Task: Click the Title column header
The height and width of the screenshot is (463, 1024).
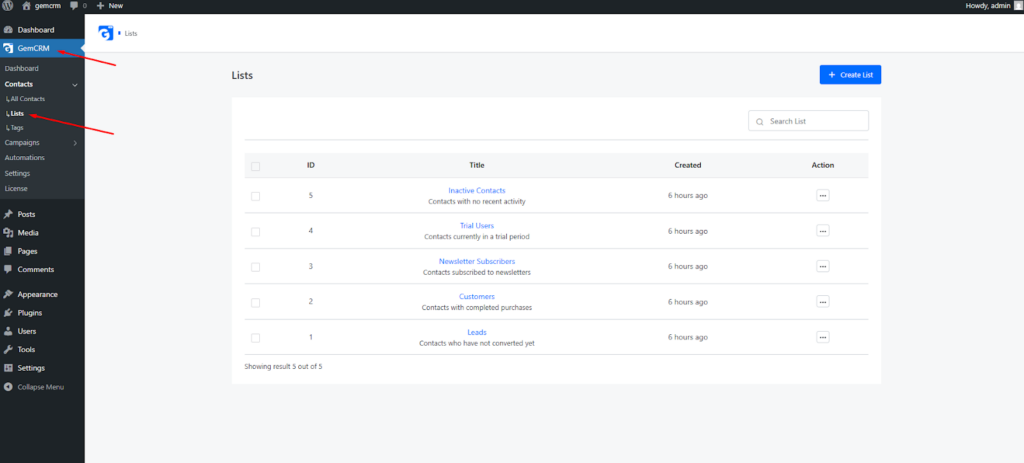Action: click(x=477, y=165)
